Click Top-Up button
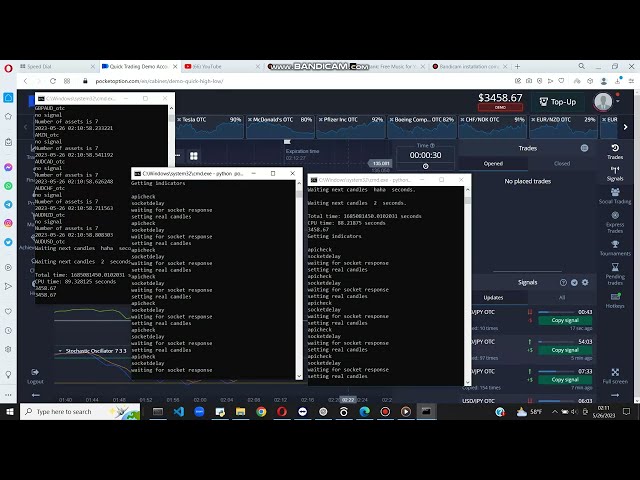The height and width of the screenshot is (480, 640). pyautogui.click(x=558, y=102)
